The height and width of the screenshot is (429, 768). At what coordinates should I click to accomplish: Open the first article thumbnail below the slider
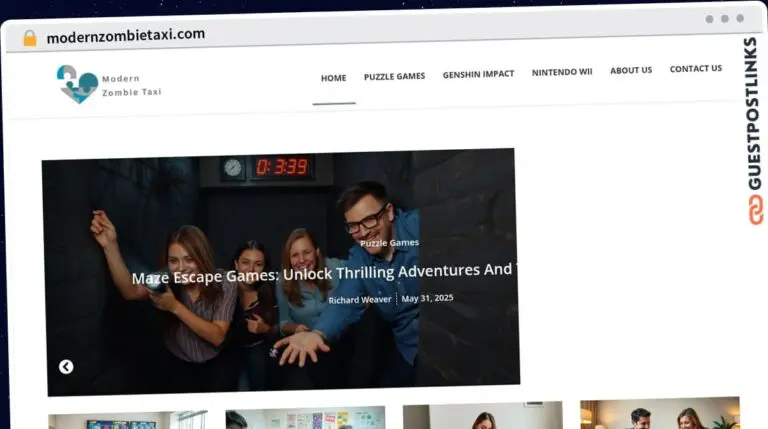tap(127, 420)
